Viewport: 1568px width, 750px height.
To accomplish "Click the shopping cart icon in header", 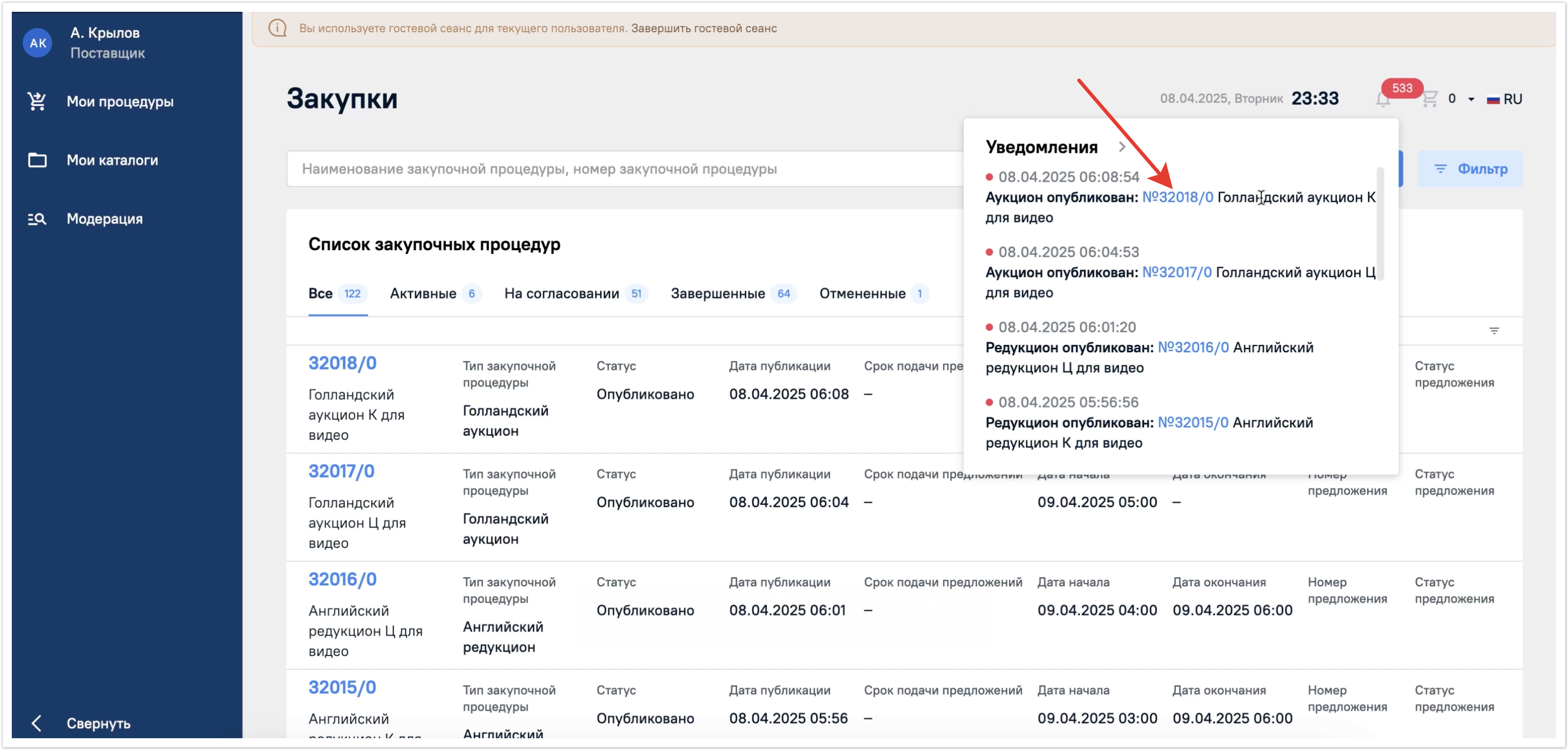I will pyautogui.click(x=1430, y=99).
